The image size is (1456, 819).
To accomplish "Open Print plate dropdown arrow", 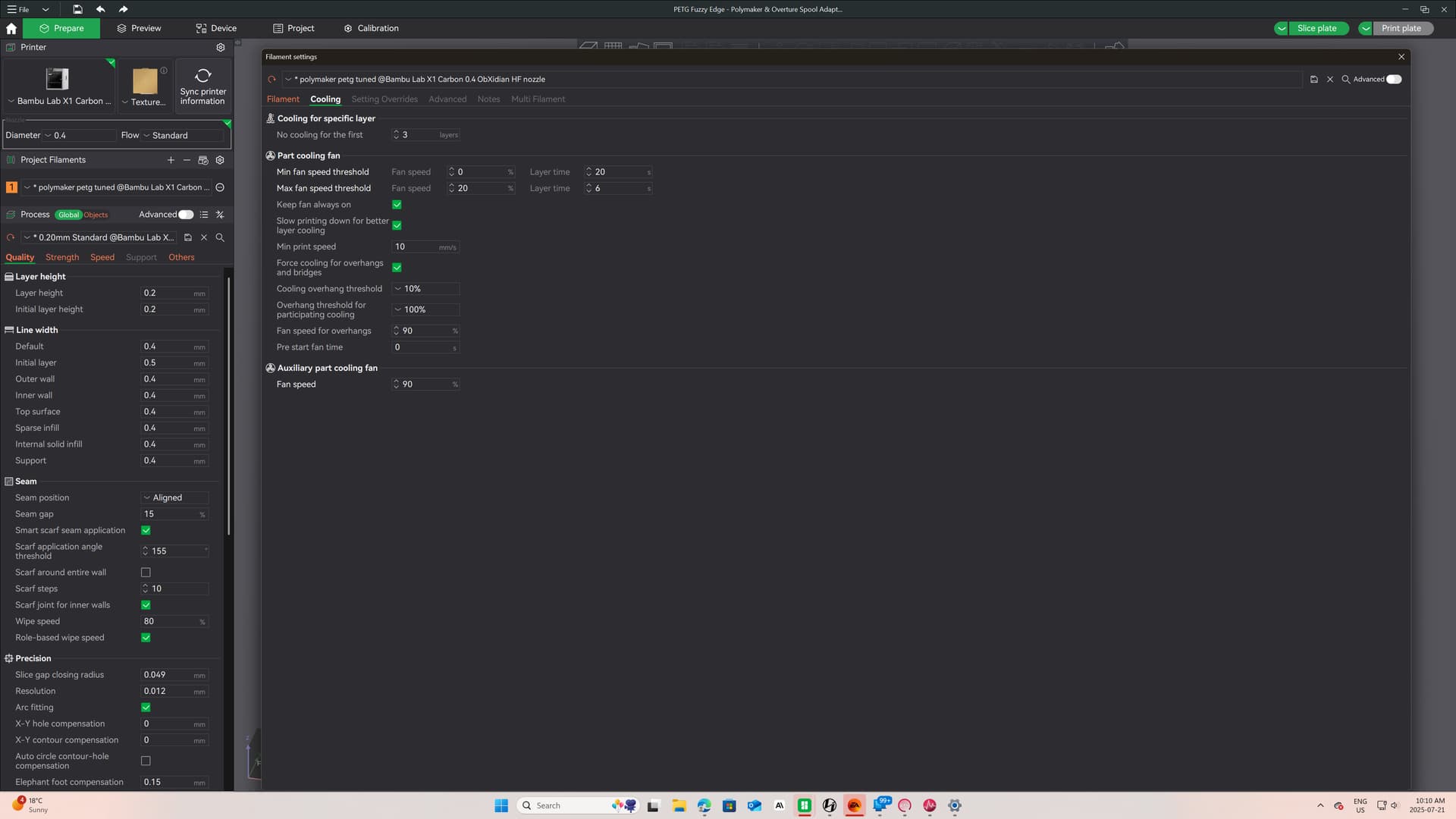I will [1366, 28].
